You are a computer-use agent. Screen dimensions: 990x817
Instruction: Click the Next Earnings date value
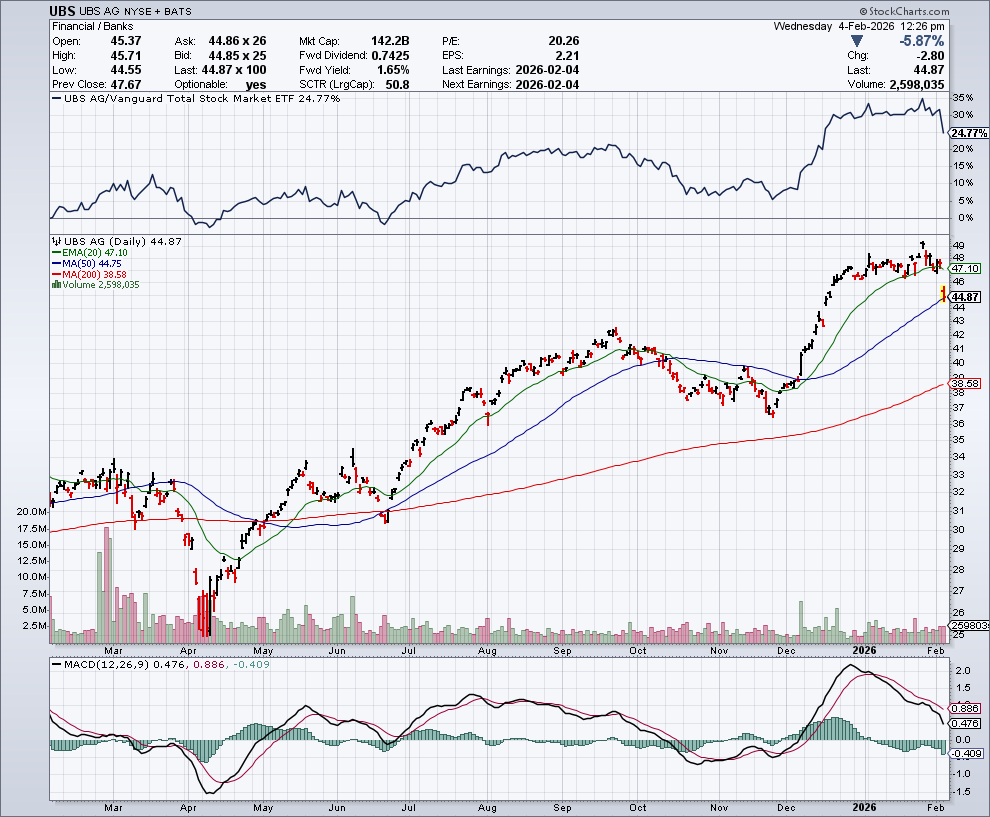pyautogui.click(x=546, y=84)
